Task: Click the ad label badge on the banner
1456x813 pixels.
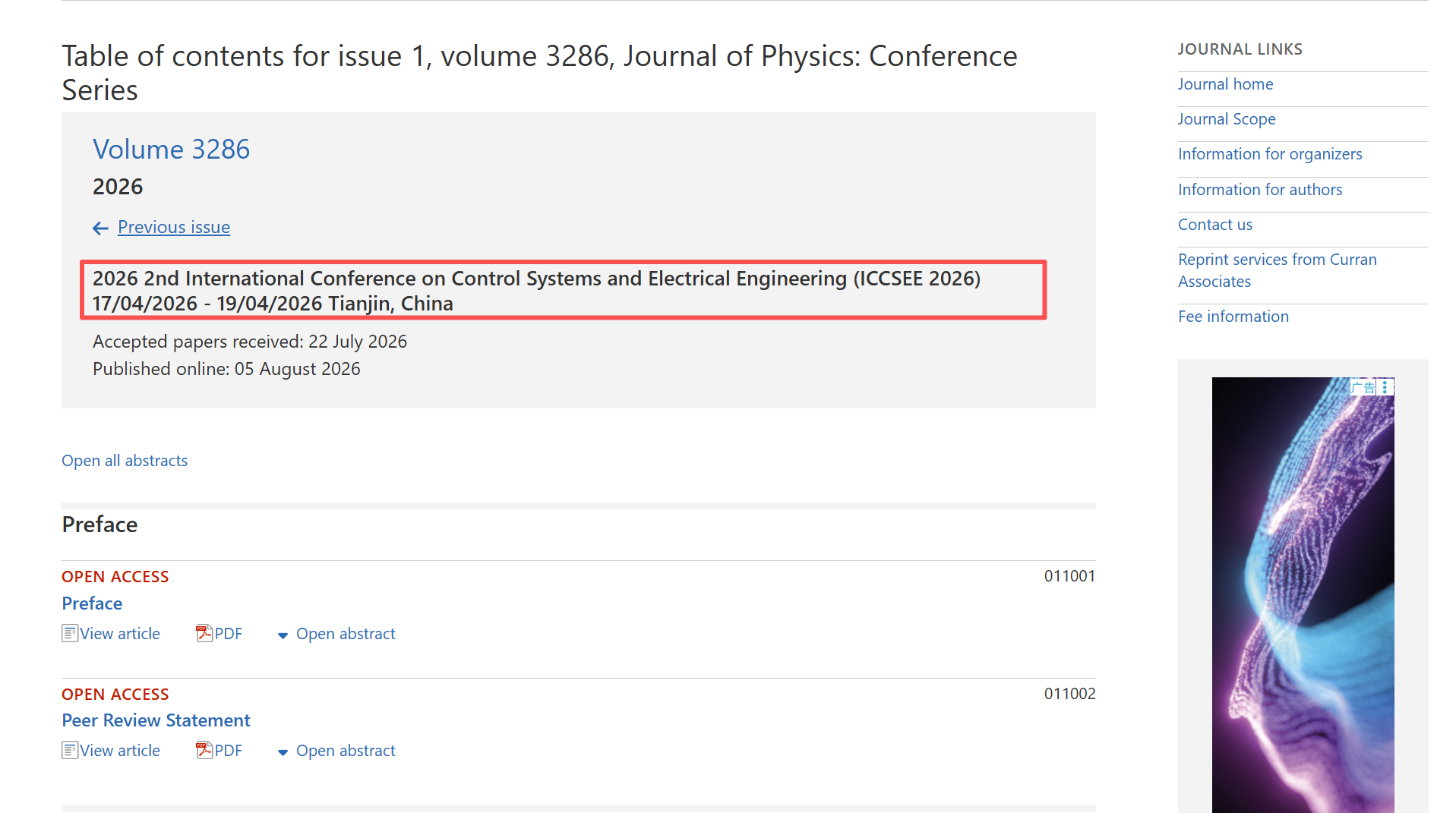Action: coord(1364,387)
